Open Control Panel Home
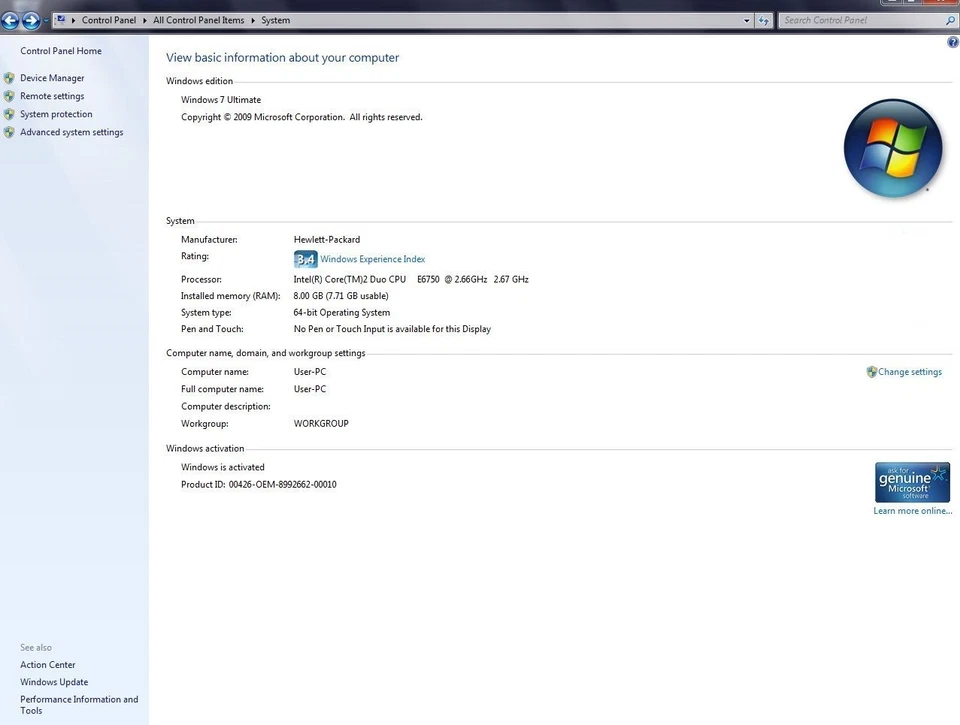Screen dimensions: 960x725 [61, 51]
